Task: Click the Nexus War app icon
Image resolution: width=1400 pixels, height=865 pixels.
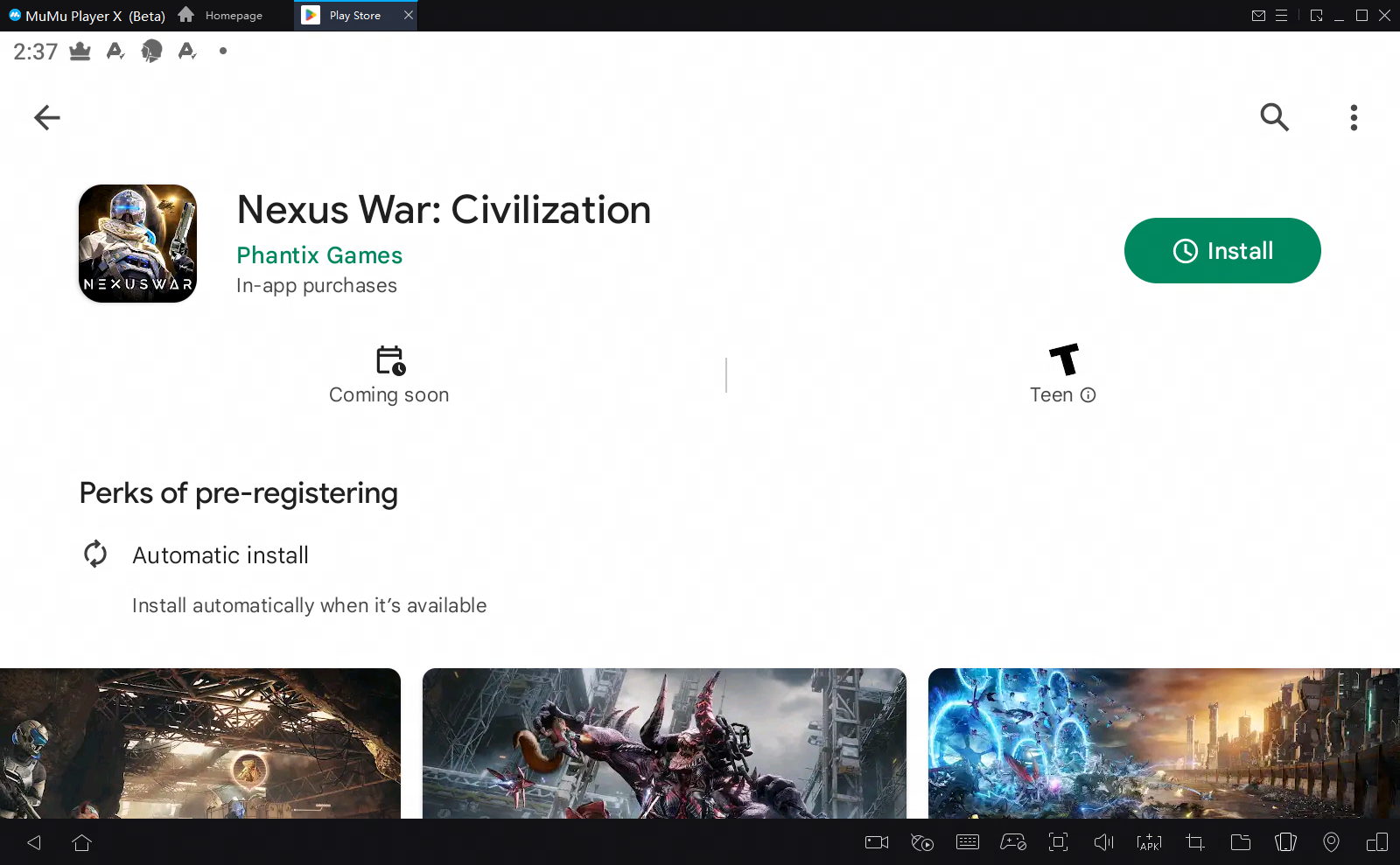Action: pyautogui.click(x=137, y=243)
